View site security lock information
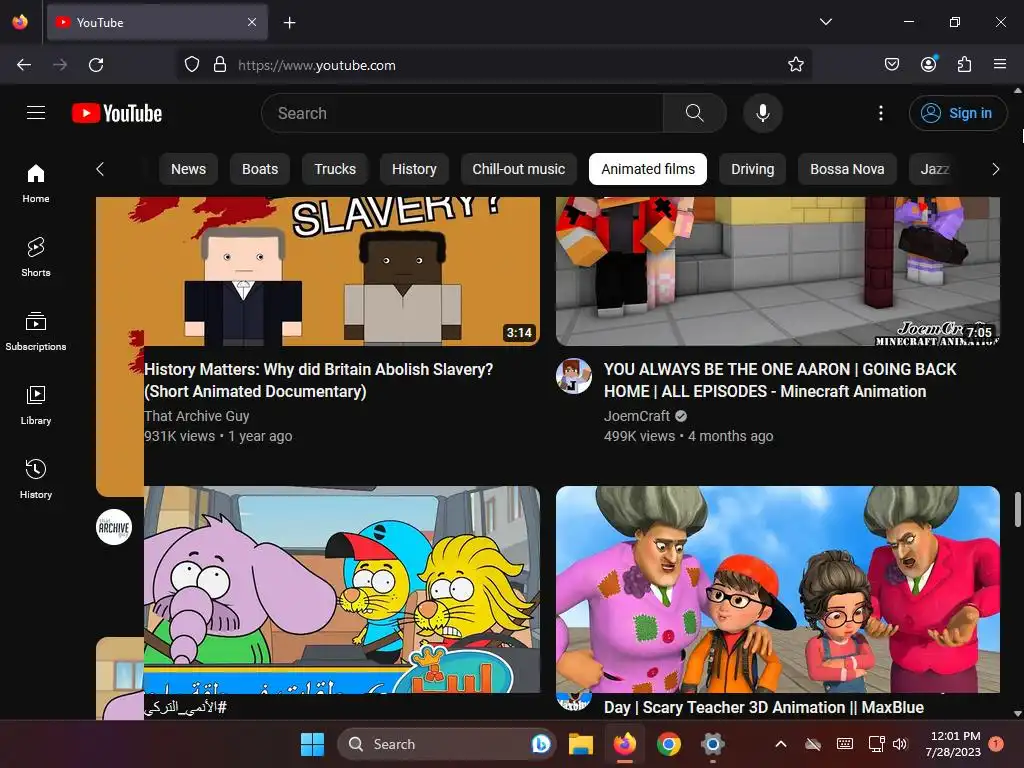This screenshot has height=768, width=1024. tap(220, 65)
